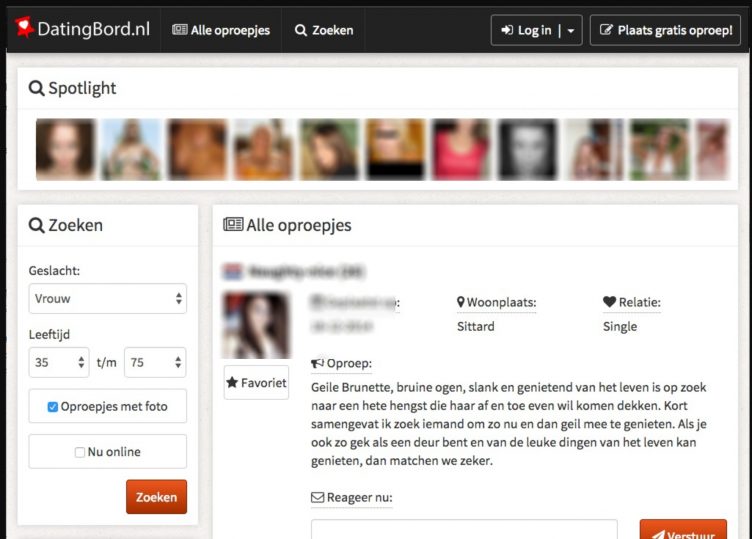Click the DatingBord.nl heart logo
The width and height of the screenshot is (752, 539).
pyautogui.click(x=23, y=29)
